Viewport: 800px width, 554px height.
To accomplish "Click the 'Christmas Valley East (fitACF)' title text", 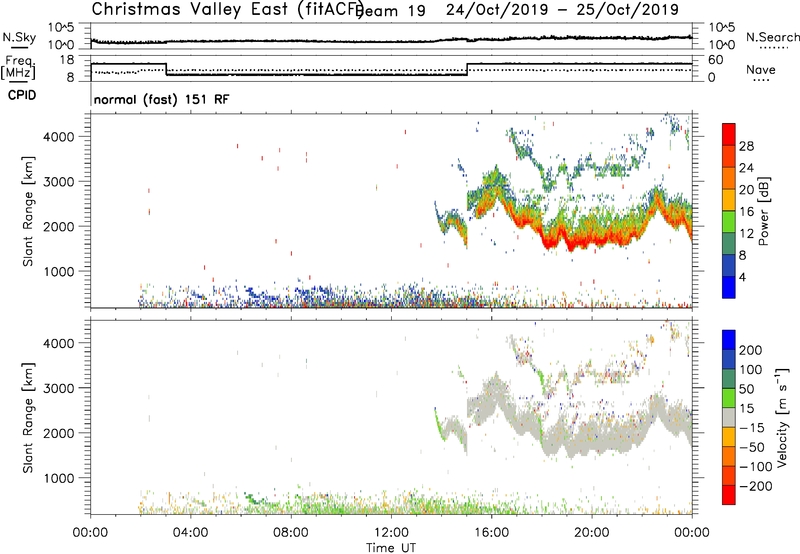I will point(228,9).
